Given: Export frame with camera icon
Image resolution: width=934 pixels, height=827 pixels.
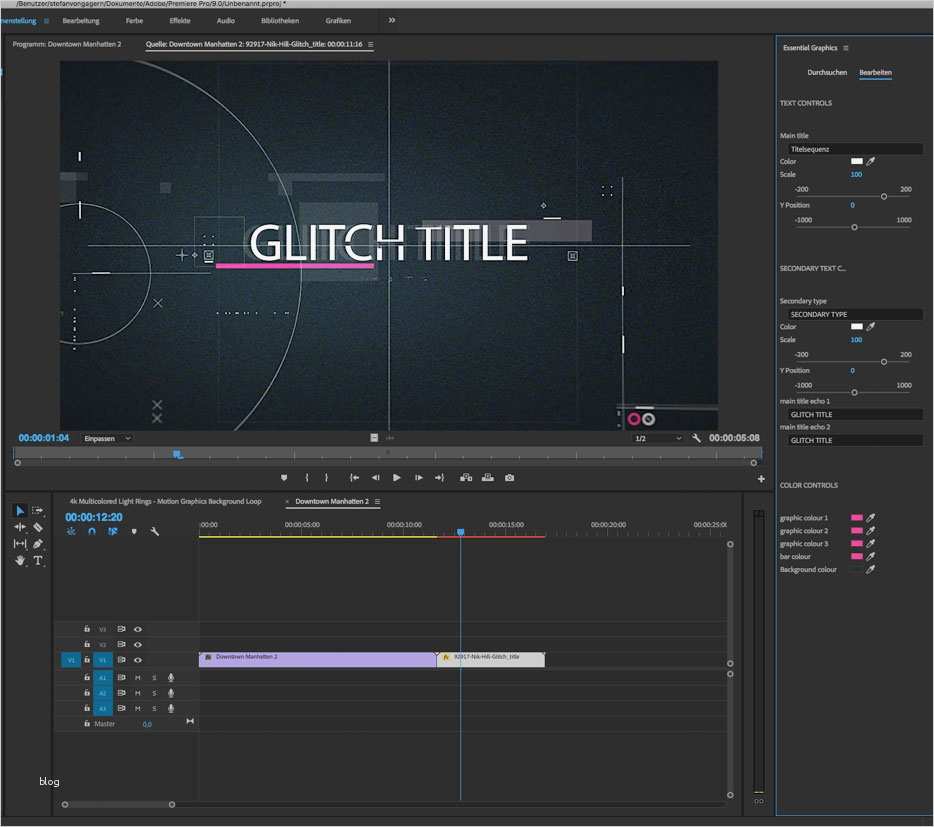Looking at the screenshot, I should pos(509,478).
